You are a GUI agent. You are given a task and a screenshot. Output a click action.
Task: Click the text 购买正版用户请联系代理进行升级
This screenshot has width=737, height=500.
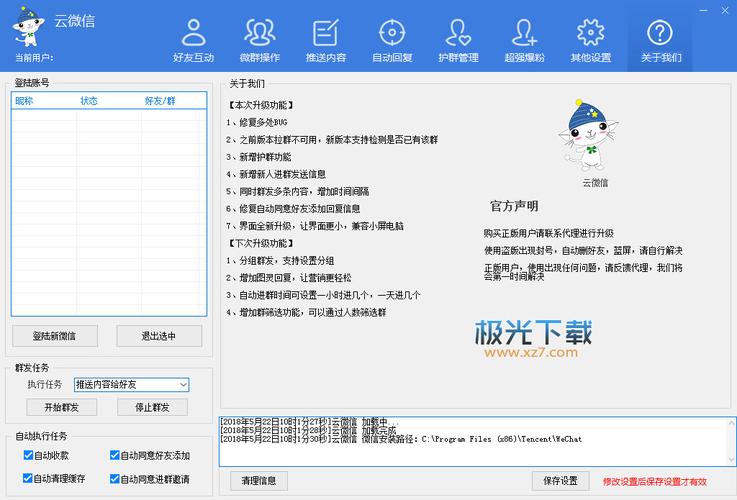tap(549, 233)
